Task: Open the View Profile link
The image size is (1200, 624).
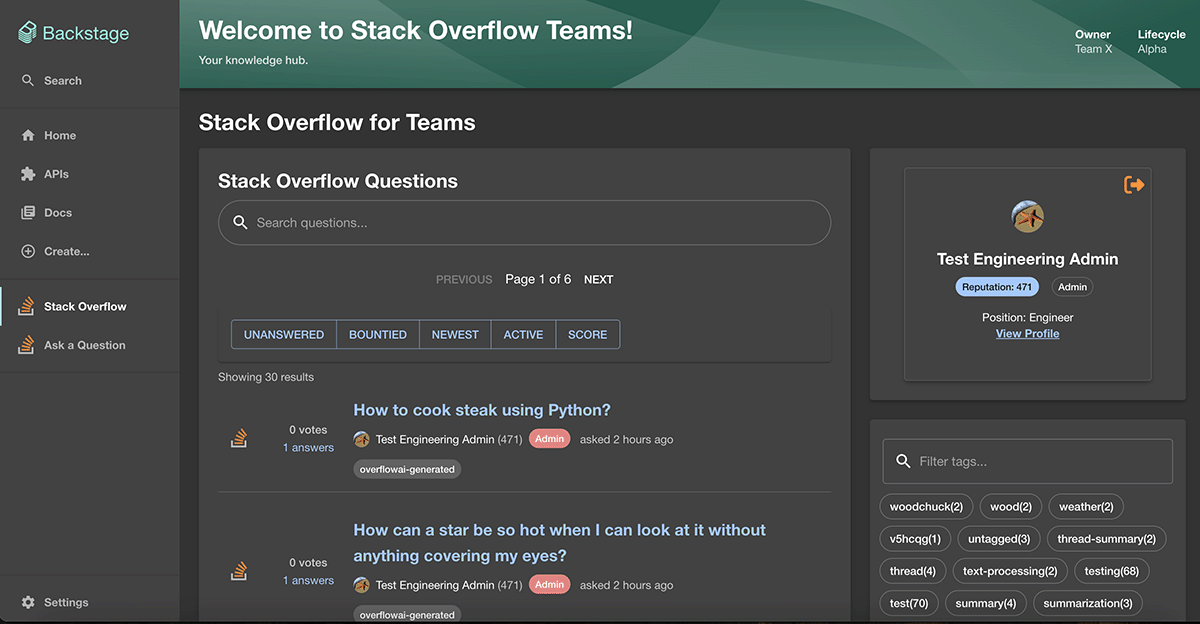Action: tap(1027, 334)
